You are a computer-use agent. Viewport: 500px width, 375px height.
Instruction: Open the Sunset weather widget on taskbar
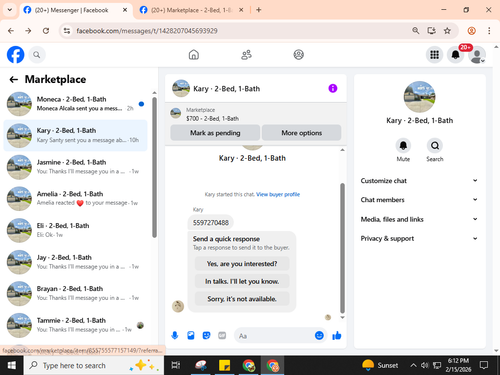380,365
